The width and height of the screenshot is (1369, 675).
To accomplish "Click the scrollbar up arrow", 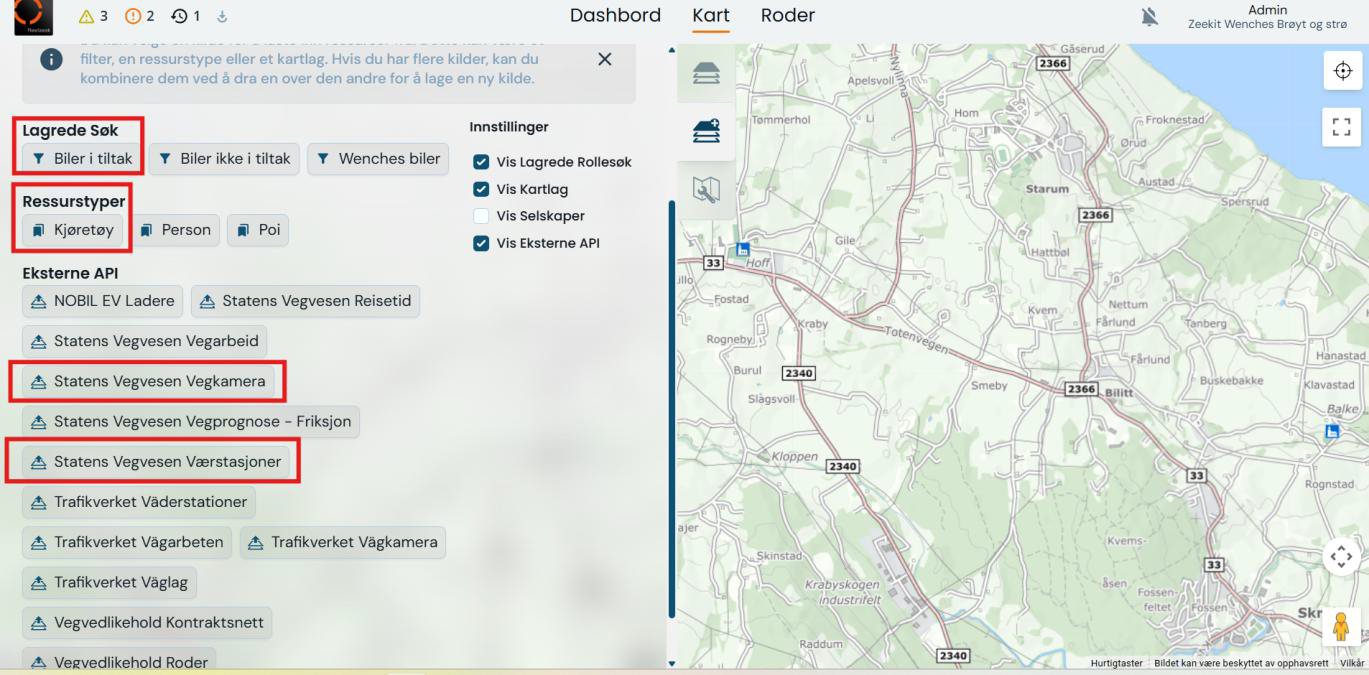I will click(672, 49).
